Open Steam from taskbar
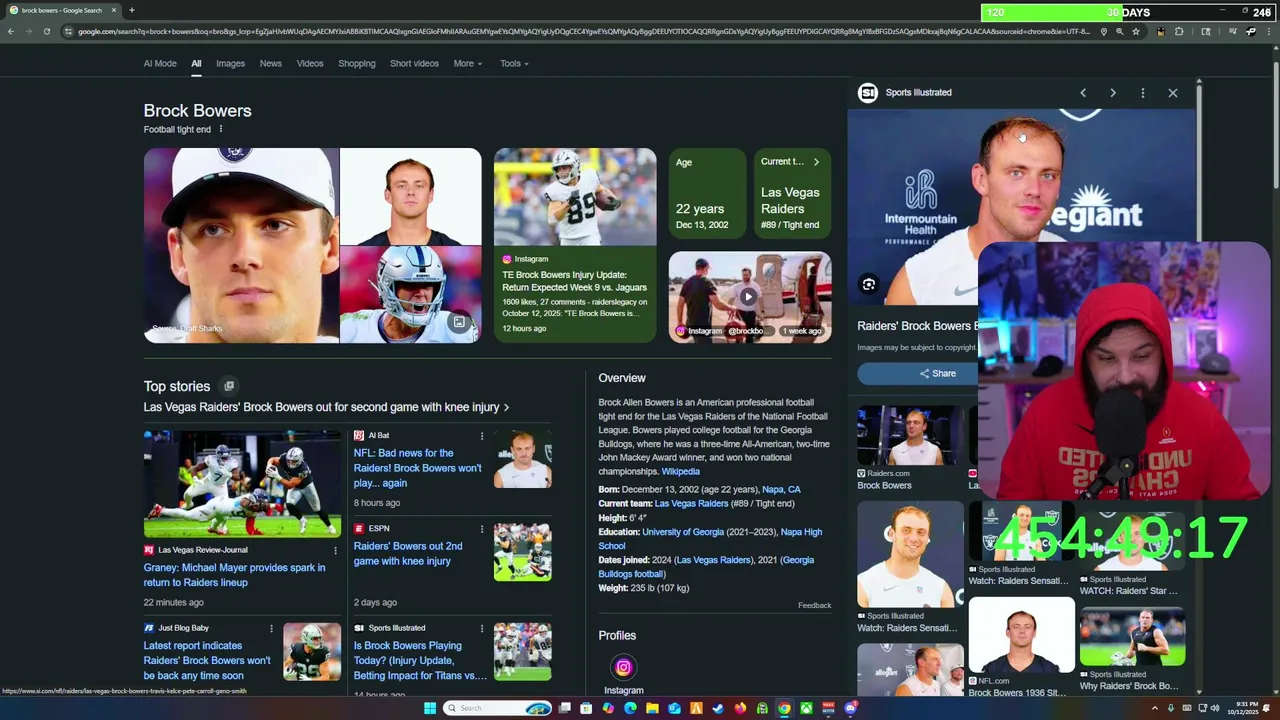The height and width of the screenshot is (720, 1280). (718, 708)
